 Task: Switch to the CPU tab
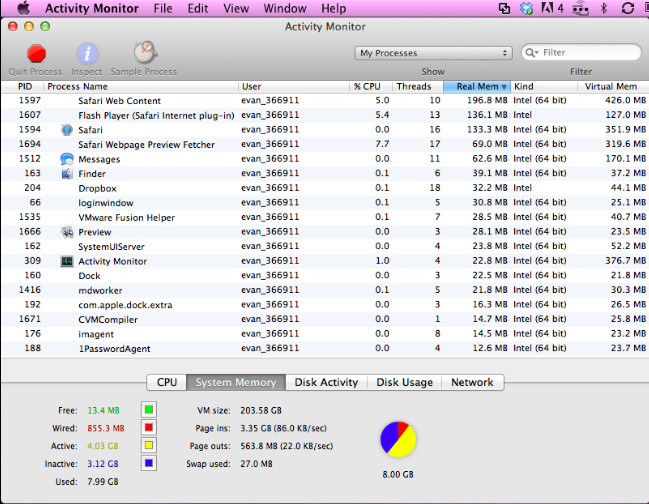[167, 382]
